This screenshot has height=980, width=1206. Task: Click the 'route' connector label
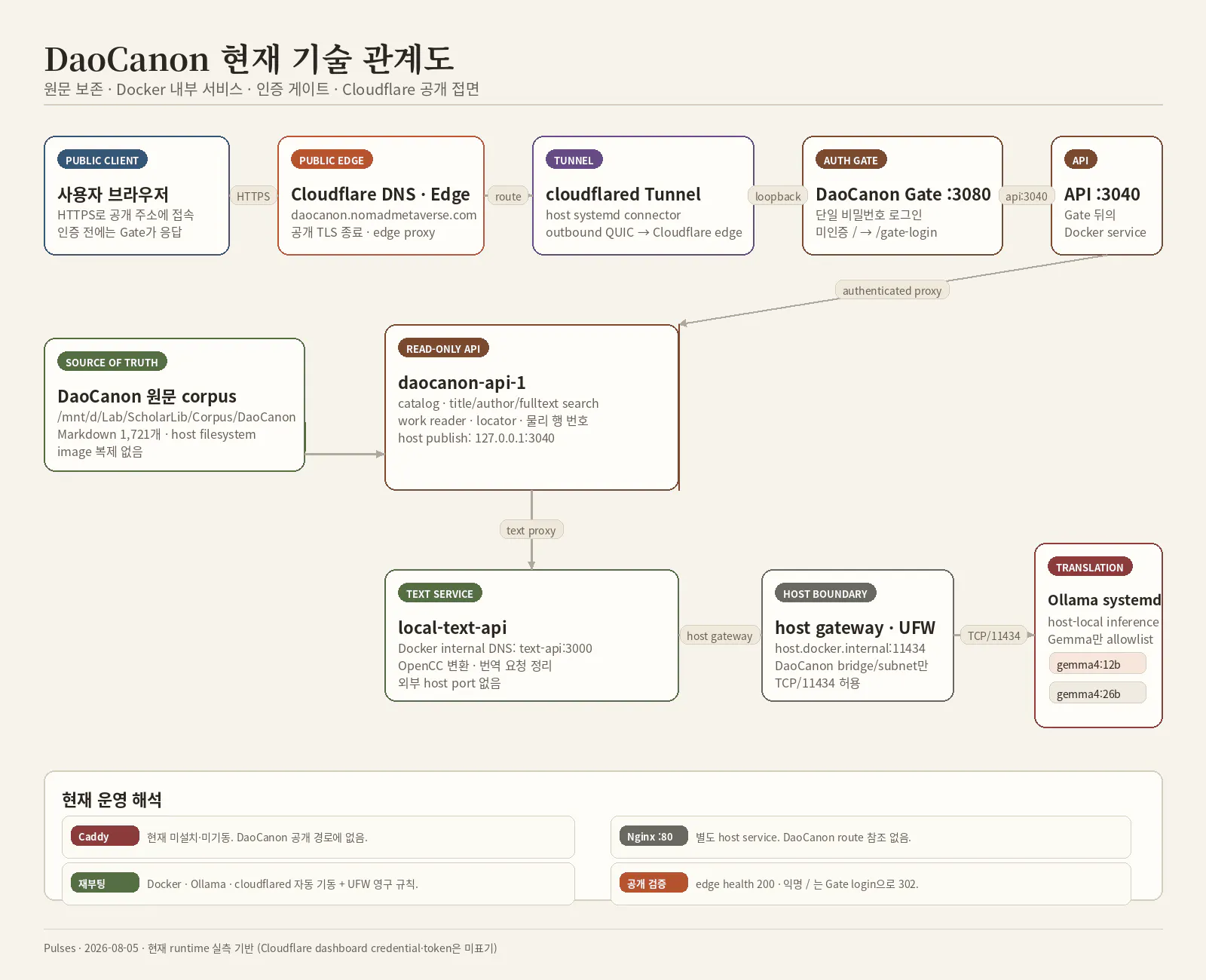508,196
